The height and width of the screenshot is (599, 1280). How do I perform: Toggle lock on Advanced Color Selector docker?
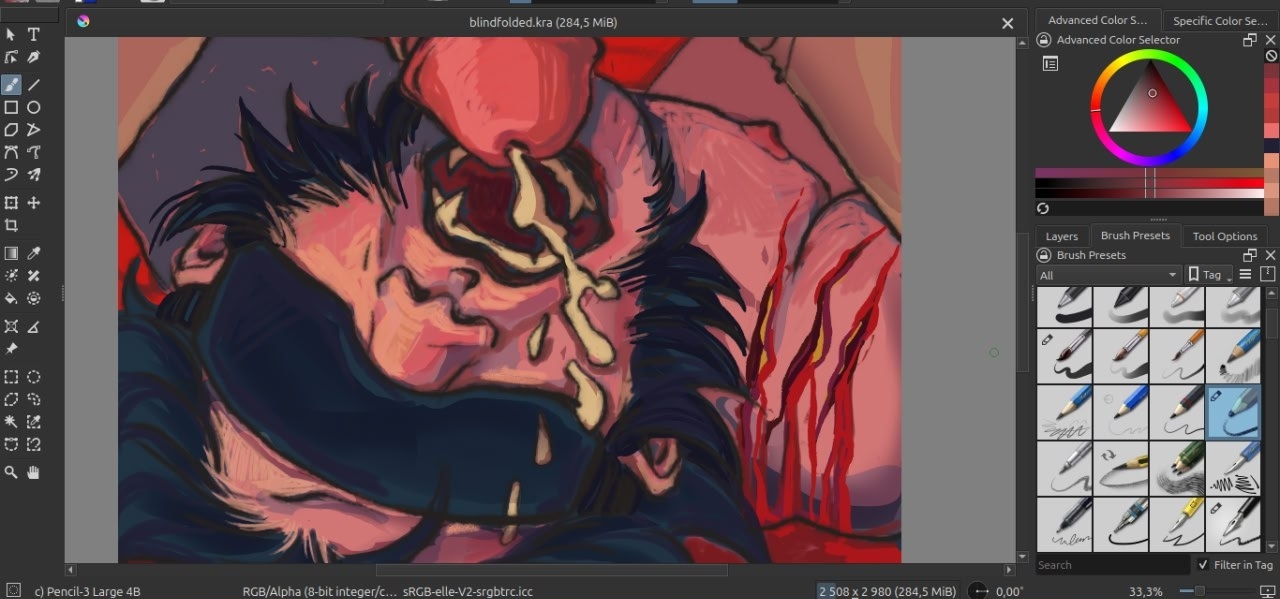[x=1044, y=40]
